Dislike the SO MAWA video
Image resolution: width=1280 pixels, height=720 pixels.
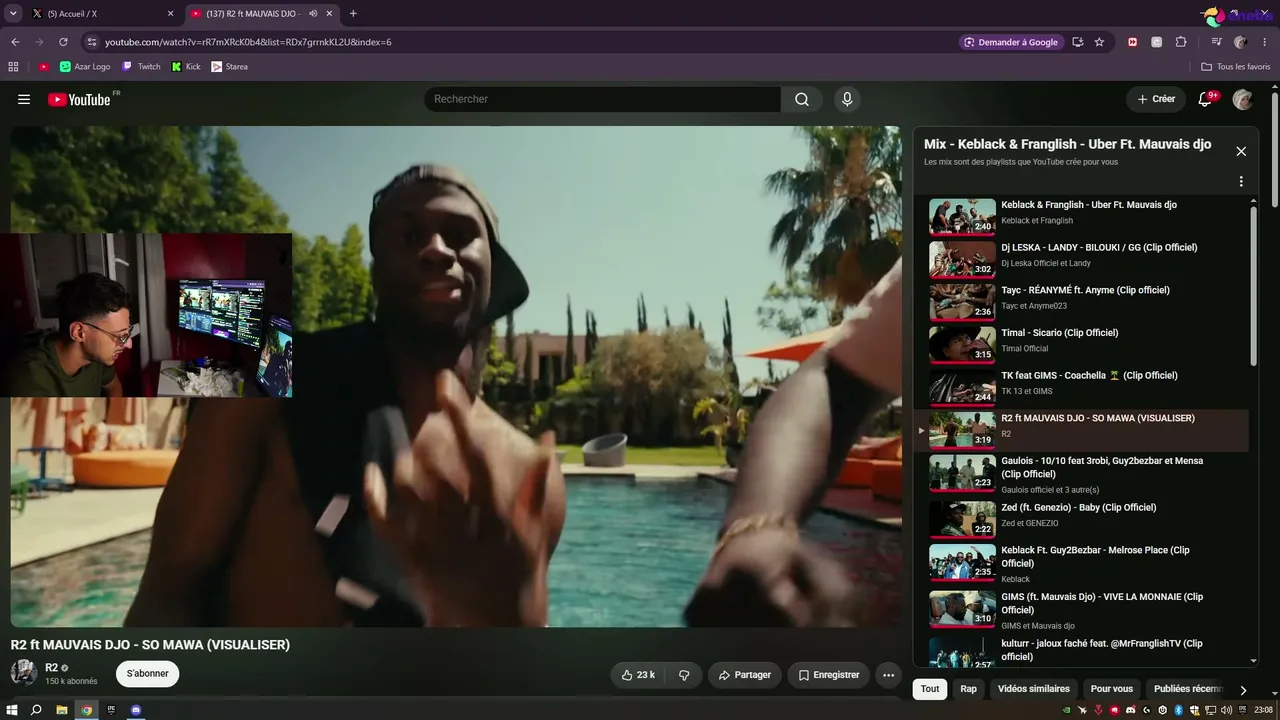click(x=684, y=675)
